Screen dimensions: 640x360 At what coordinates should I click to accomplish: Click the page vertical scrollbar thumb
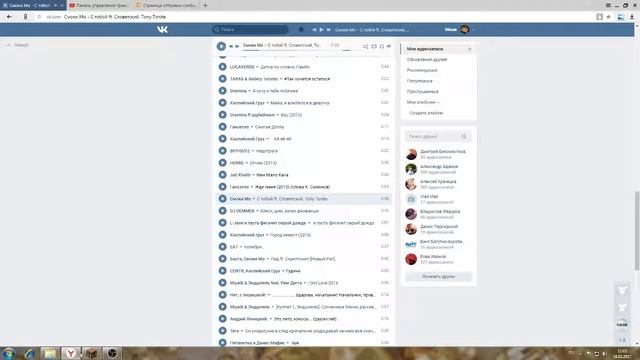point(637,231)
